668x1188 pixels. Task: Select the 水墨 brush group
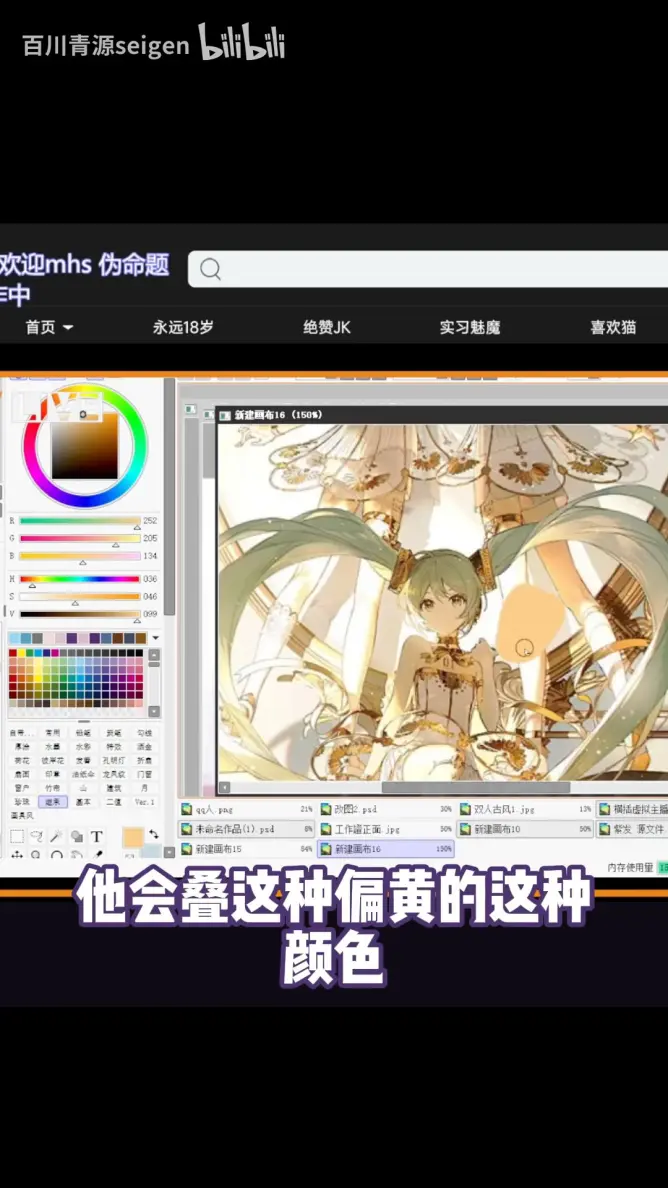pyautogui.click(x=52, y=746)
